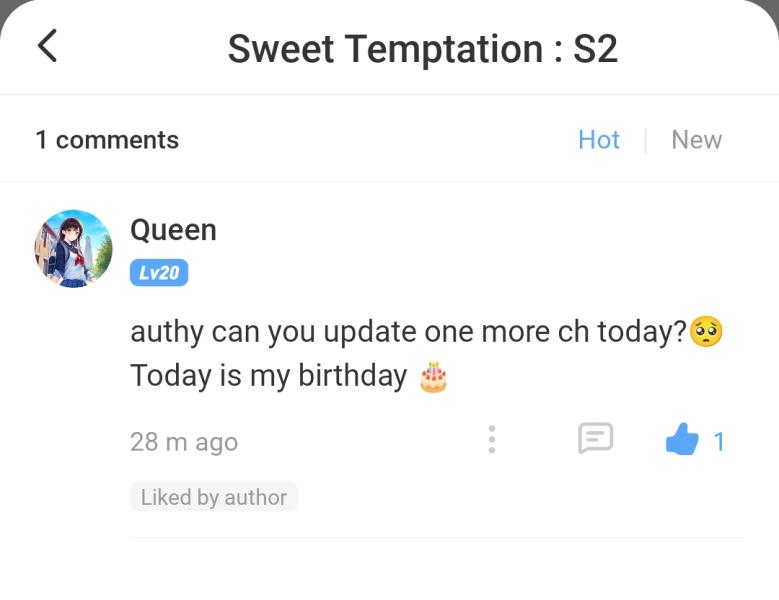Click the 'Sweet Temptation : S2' title
This screenshot has width=779, height=600.
click(423, 49)
